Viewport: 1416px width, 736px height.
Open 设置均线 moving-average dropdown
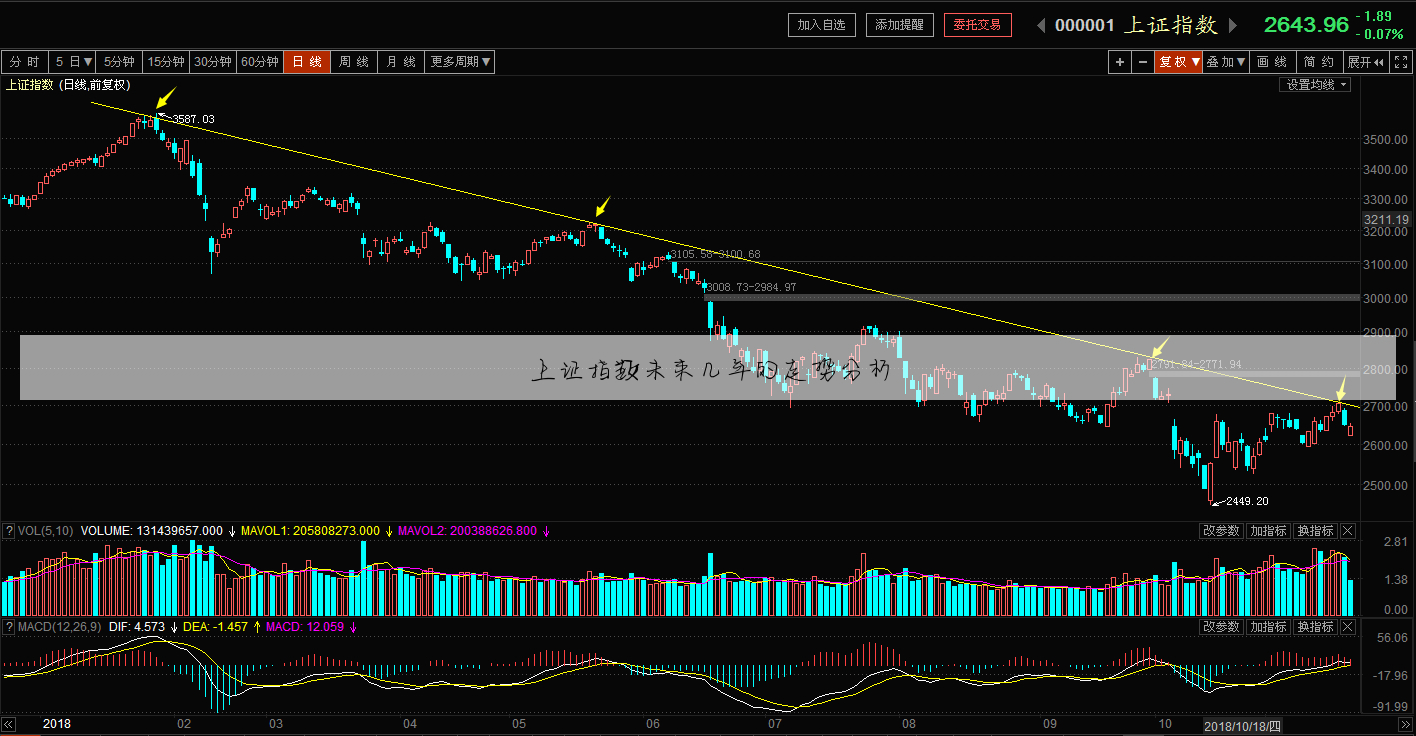coord(1315,85)
